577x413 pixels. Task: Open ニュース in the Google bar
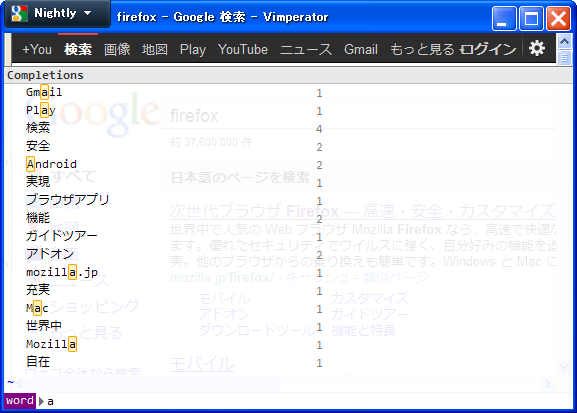click(306, 49)
